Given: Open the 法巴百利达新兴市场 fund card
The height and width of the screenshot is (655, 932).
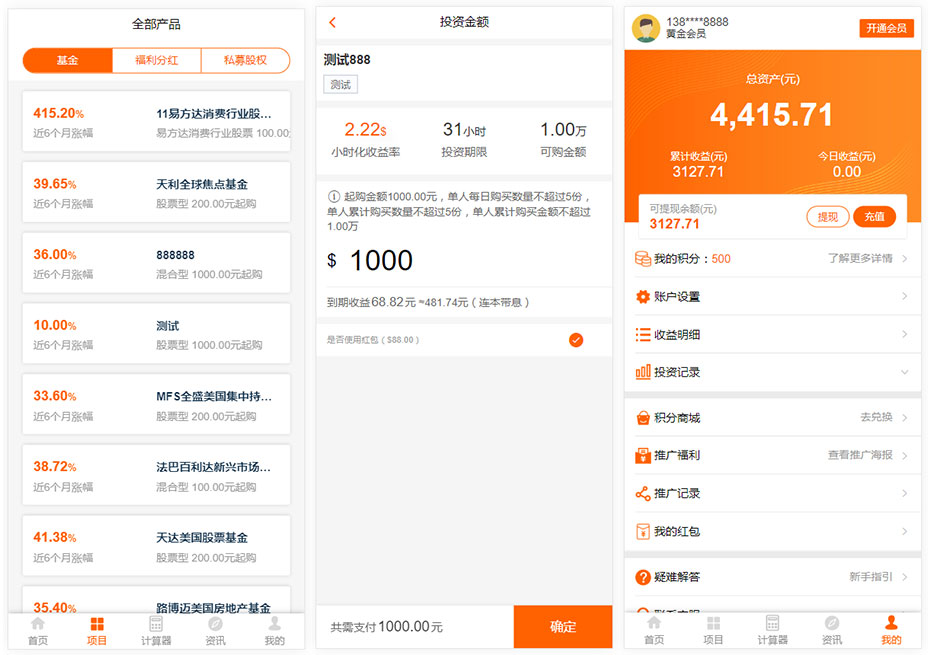Looking at the screenshot, I should click(x=156, y=475).
